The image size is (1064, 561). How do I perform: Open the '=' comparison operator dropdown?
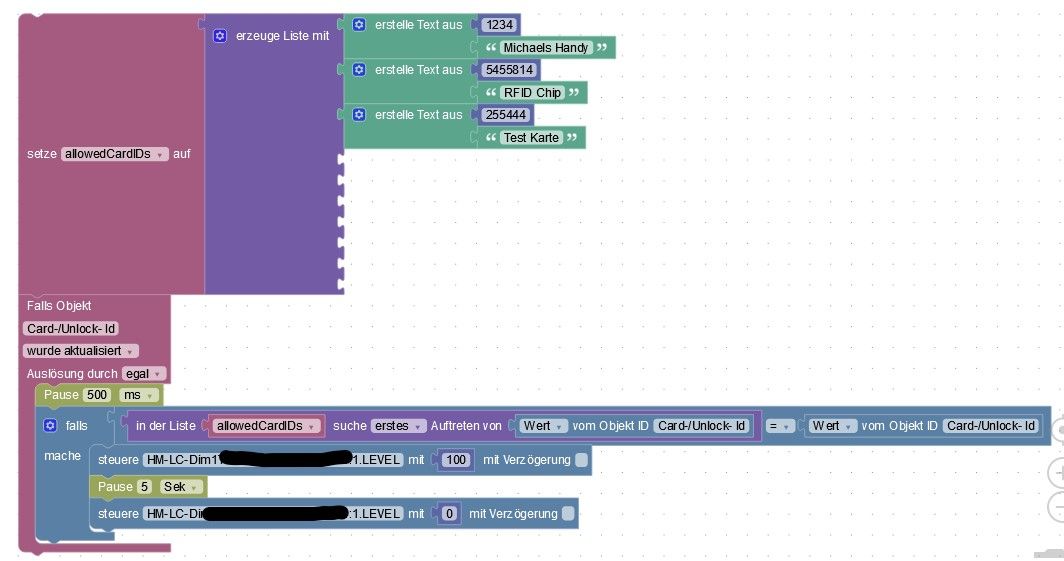pos(779,426)
